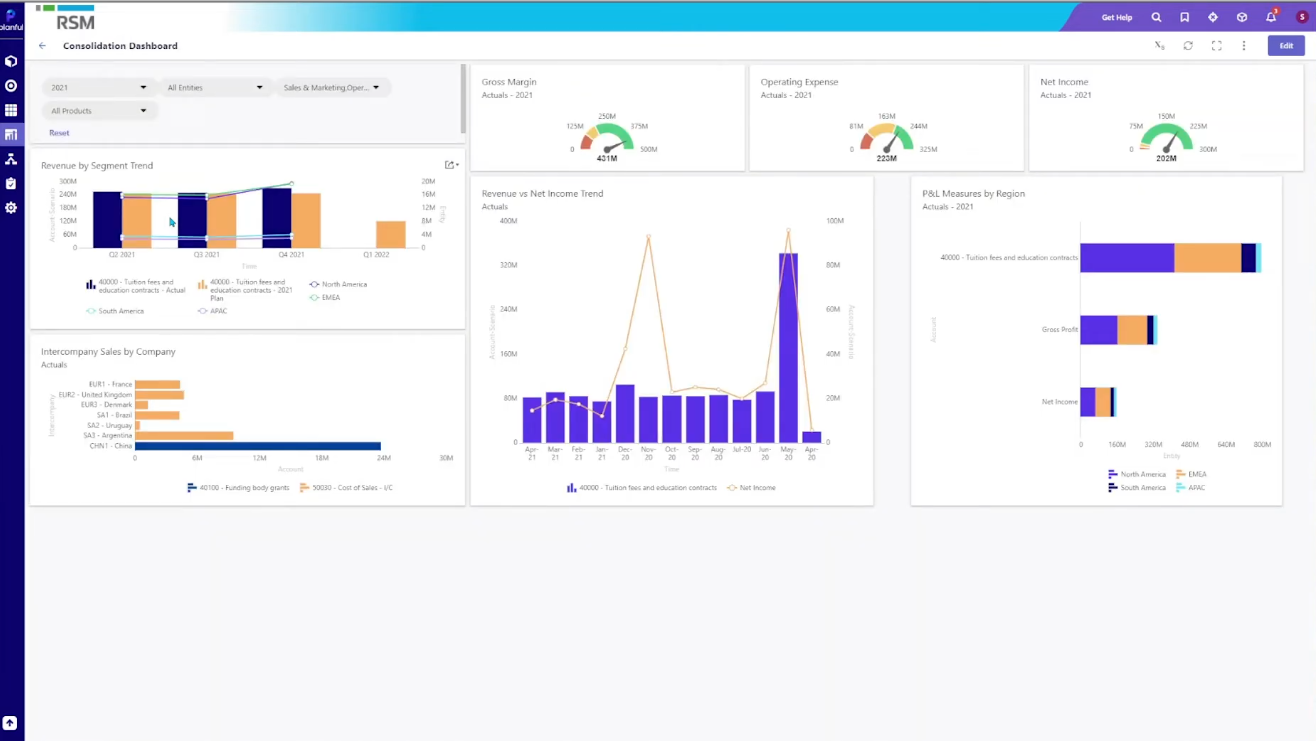Open the hierarchy icon in left sidebar

(x=11, y=159)
